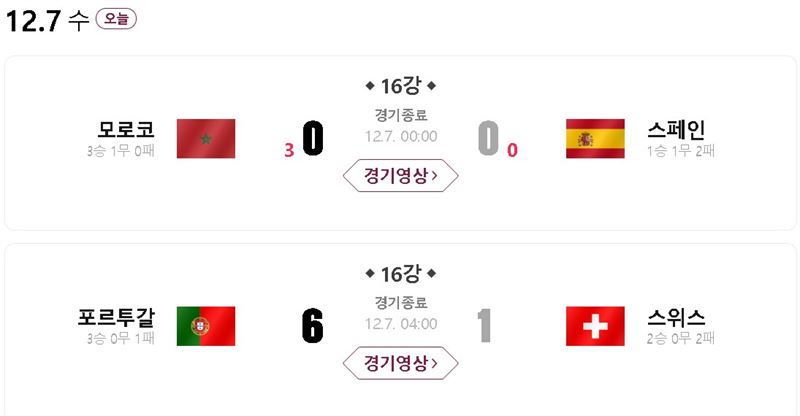
Task: Select the 스위스 team name
Action: pos(676,317)
